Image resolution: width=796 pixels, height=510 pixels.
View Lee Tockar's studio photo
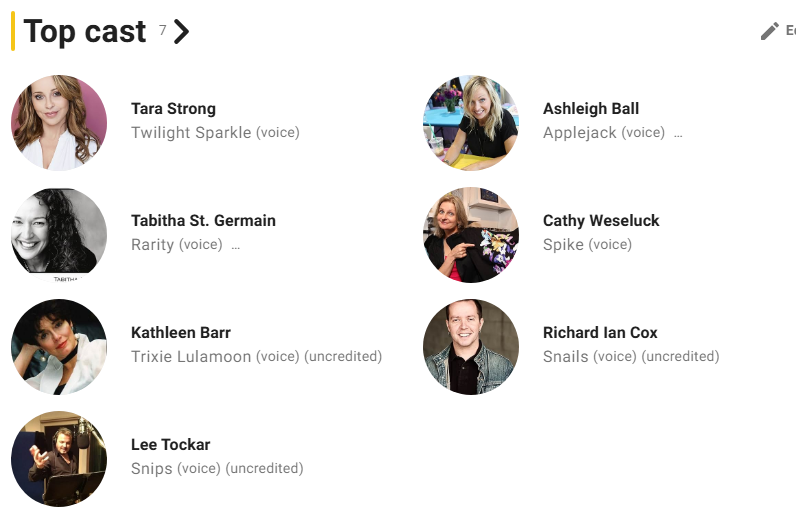(59, 459)
